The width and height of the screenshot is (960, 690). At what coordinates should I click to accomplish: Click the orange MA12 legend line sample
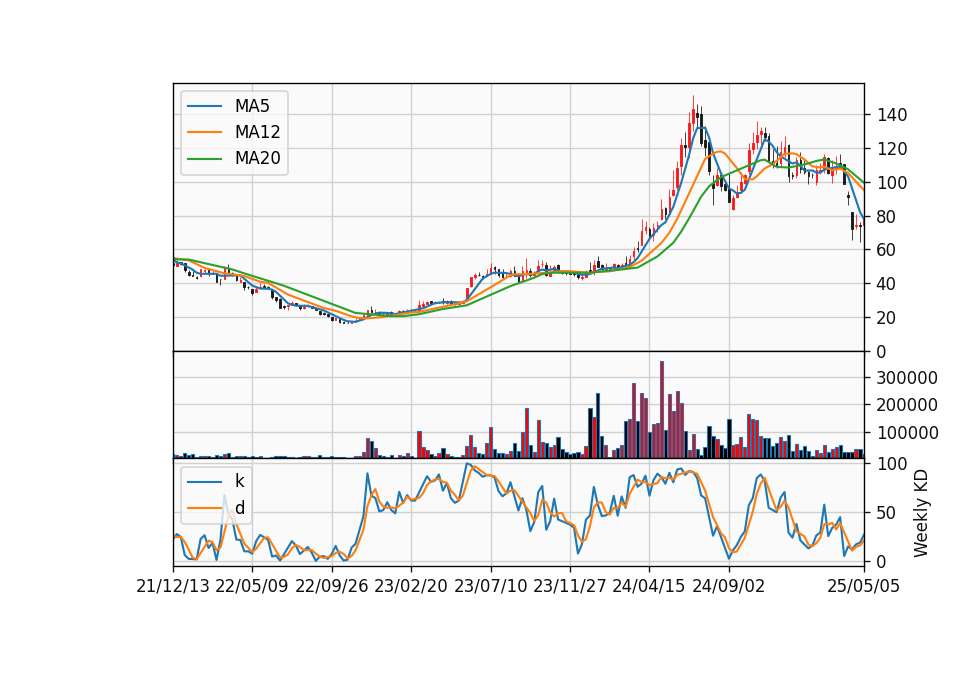[x=204, y=132]
